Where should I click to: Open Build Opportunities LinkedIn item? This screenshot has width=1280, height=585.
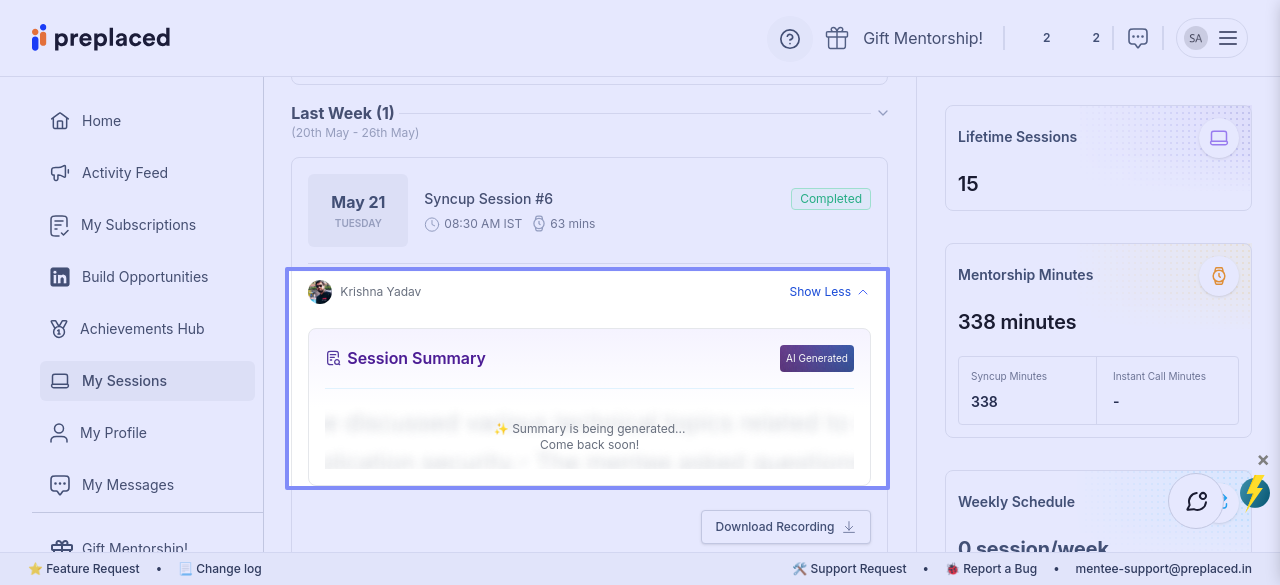tap(145, 277)
